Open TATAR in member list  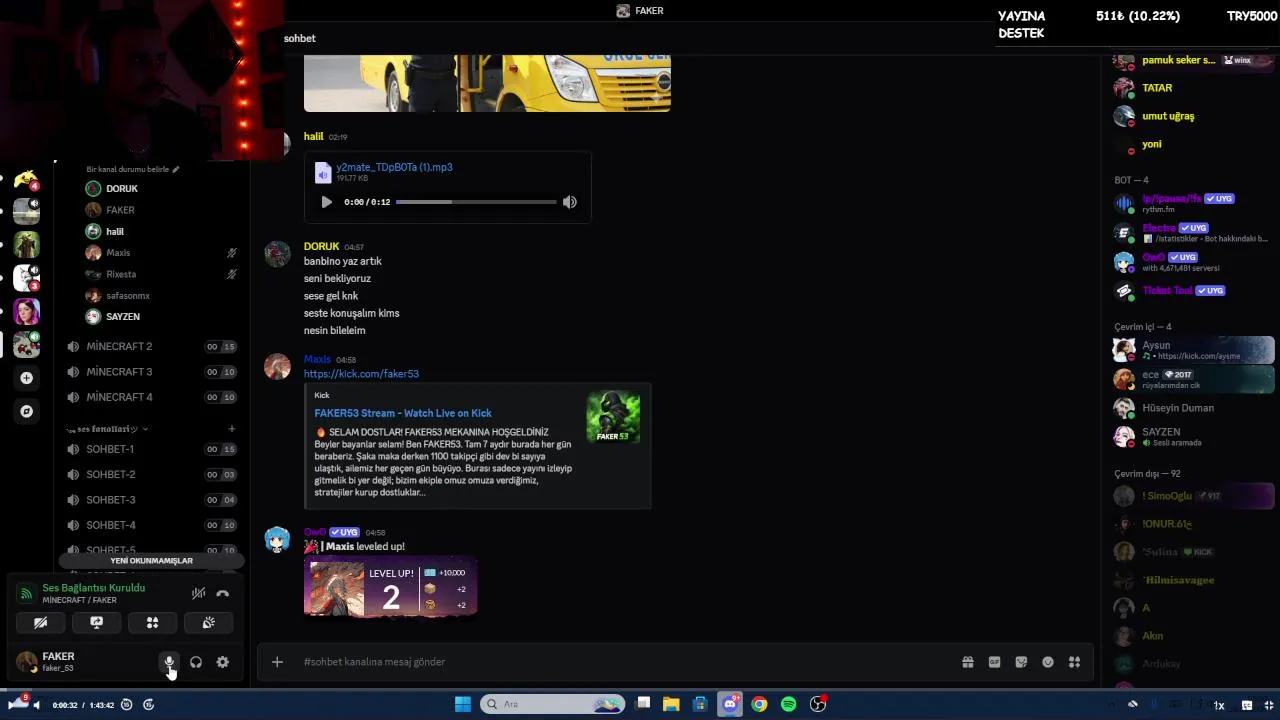[1193, 88]
